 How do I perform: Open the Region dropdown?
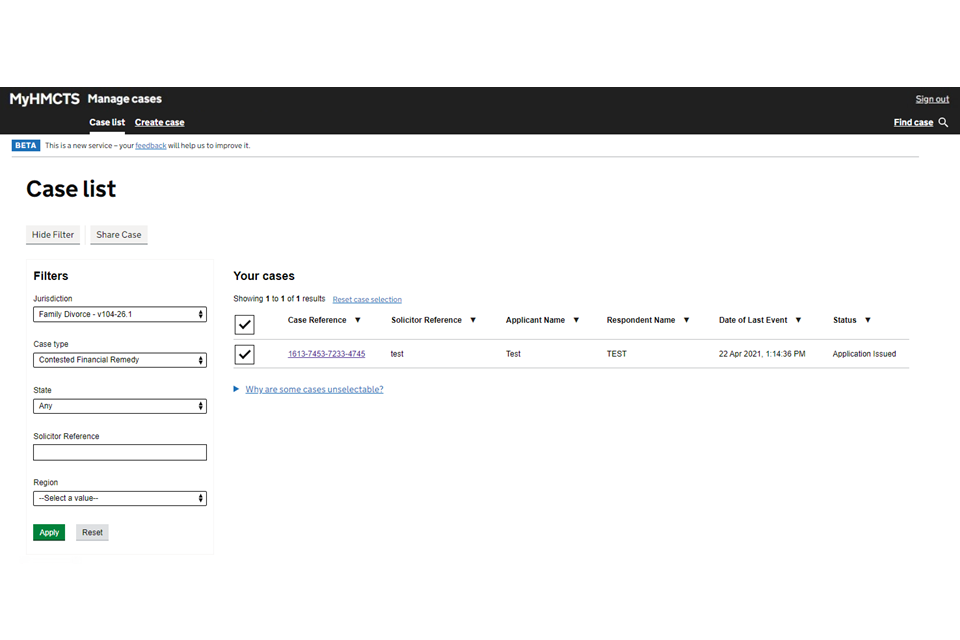coord(120,498)
